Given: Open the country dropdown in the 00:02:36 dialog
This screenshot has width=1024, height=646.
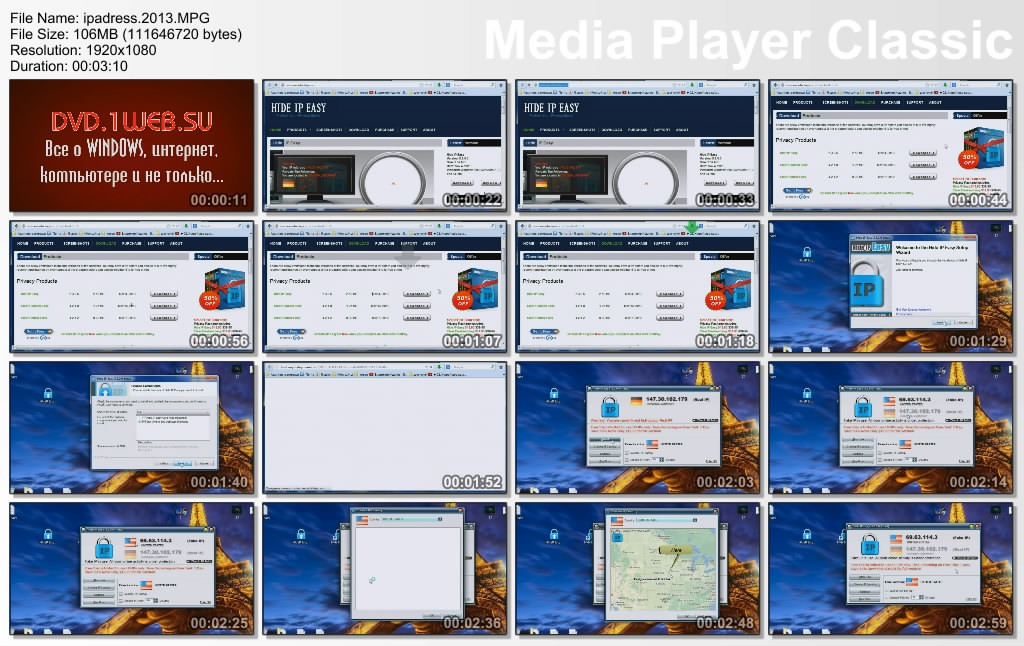Looking at the screenshot, I should point(410,519).
